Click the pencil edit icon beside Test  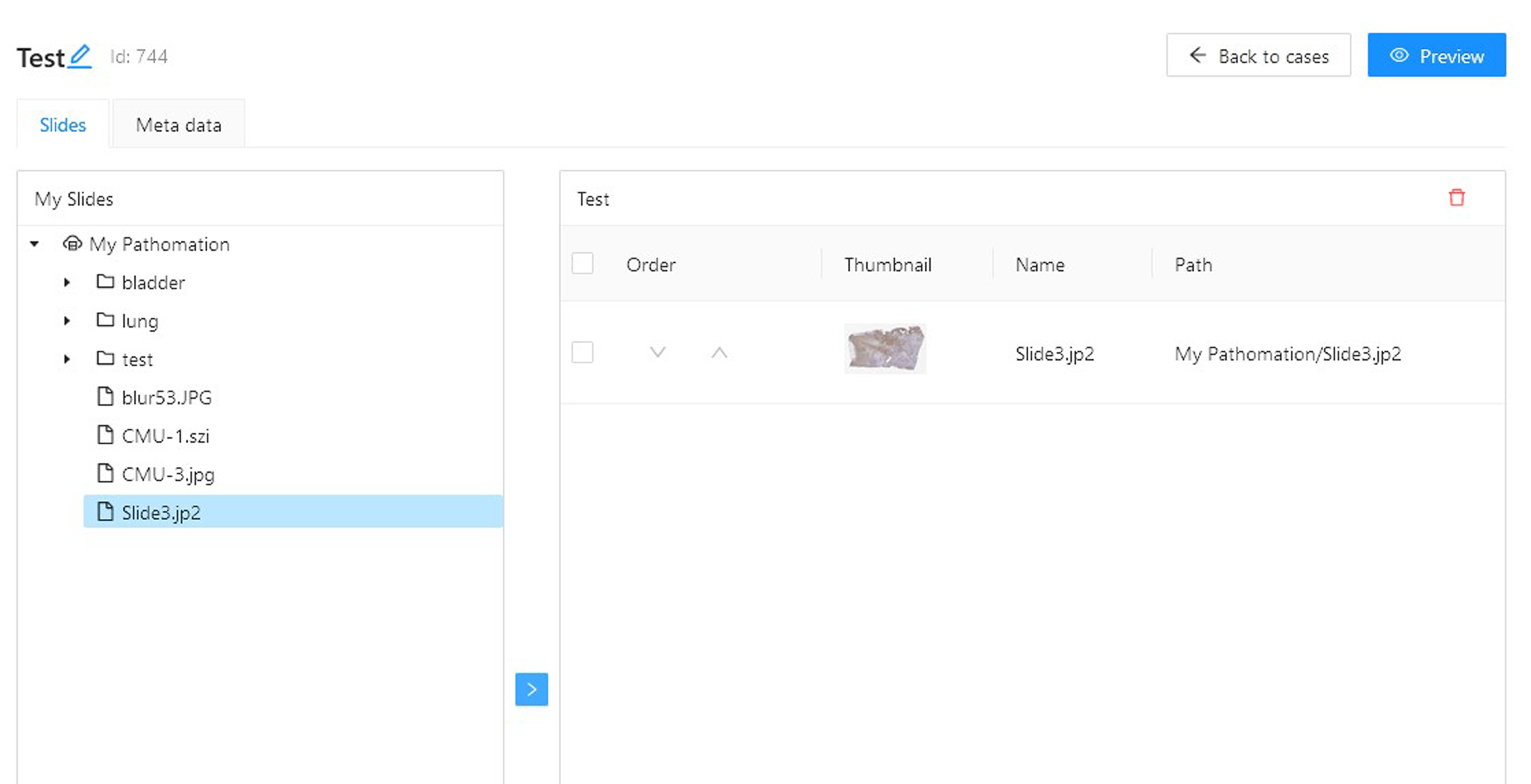tap(80, 56)
